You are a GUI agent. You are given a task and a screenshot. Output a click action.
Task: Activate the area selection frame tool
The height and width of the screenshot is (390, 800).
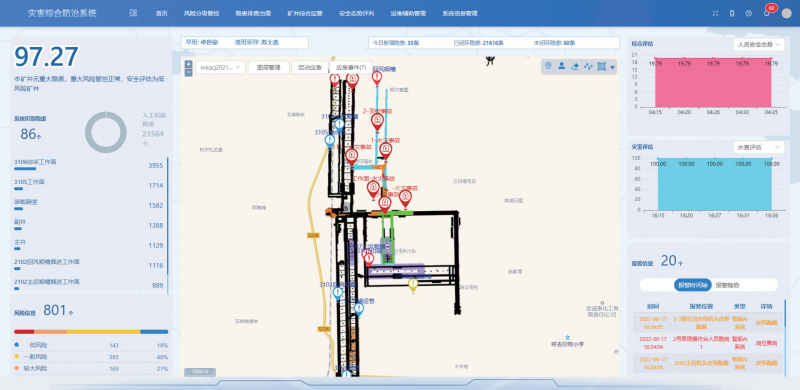coord(601,66)
